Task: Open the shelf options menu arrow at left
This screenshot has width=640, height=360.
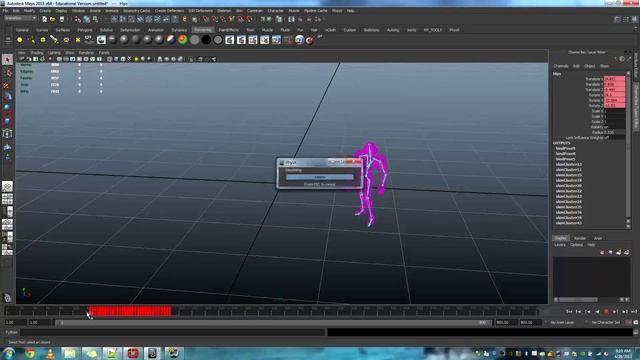Action: (x=7, y=40)
